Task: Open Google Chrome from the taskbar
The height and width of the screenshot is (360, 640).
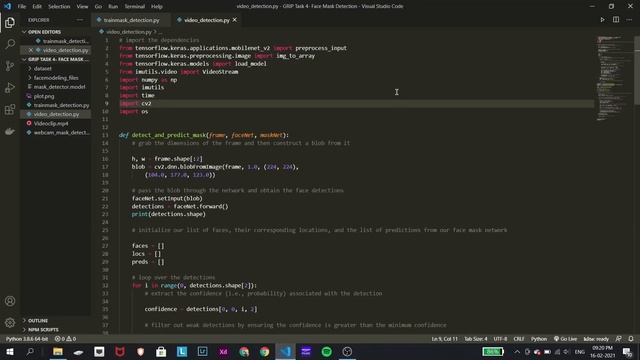Action: coord(264,351)
